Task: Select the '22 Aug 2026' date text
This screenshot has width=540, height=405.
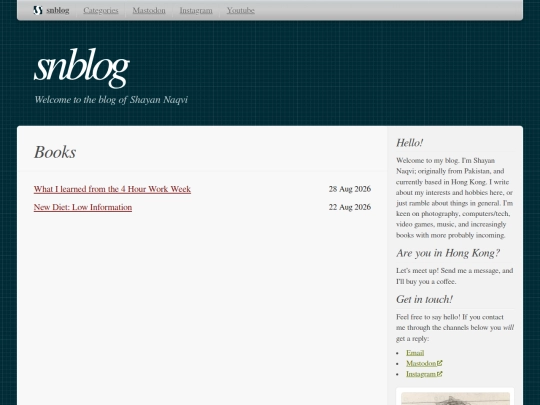Action: click(x=350, y=207)
